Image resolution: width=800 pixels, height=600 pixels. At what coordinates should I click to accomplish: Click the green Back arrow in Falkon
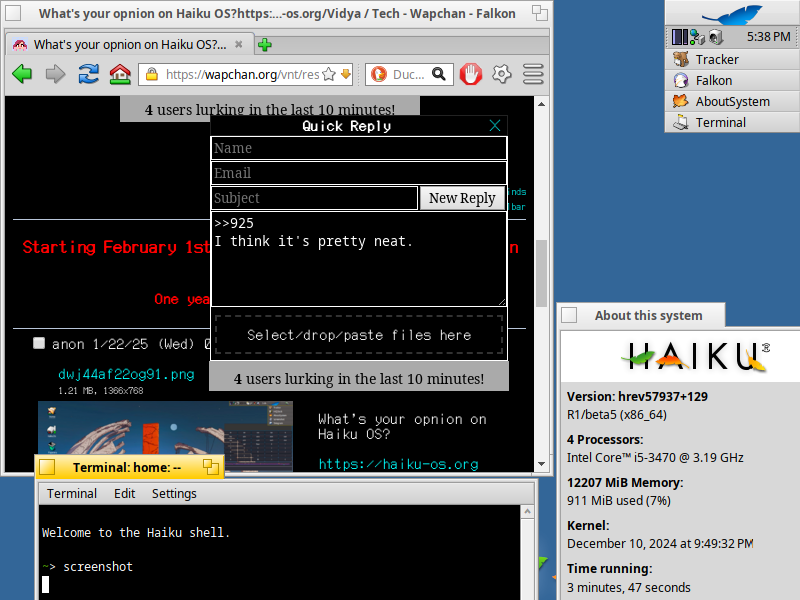tap(22, 74)
